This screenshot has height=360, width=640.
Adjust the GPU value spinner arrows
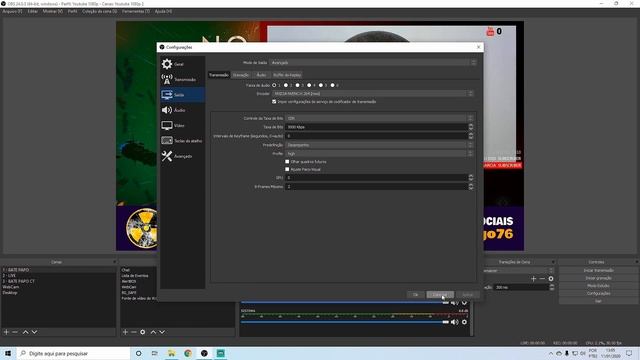[471, 178]
